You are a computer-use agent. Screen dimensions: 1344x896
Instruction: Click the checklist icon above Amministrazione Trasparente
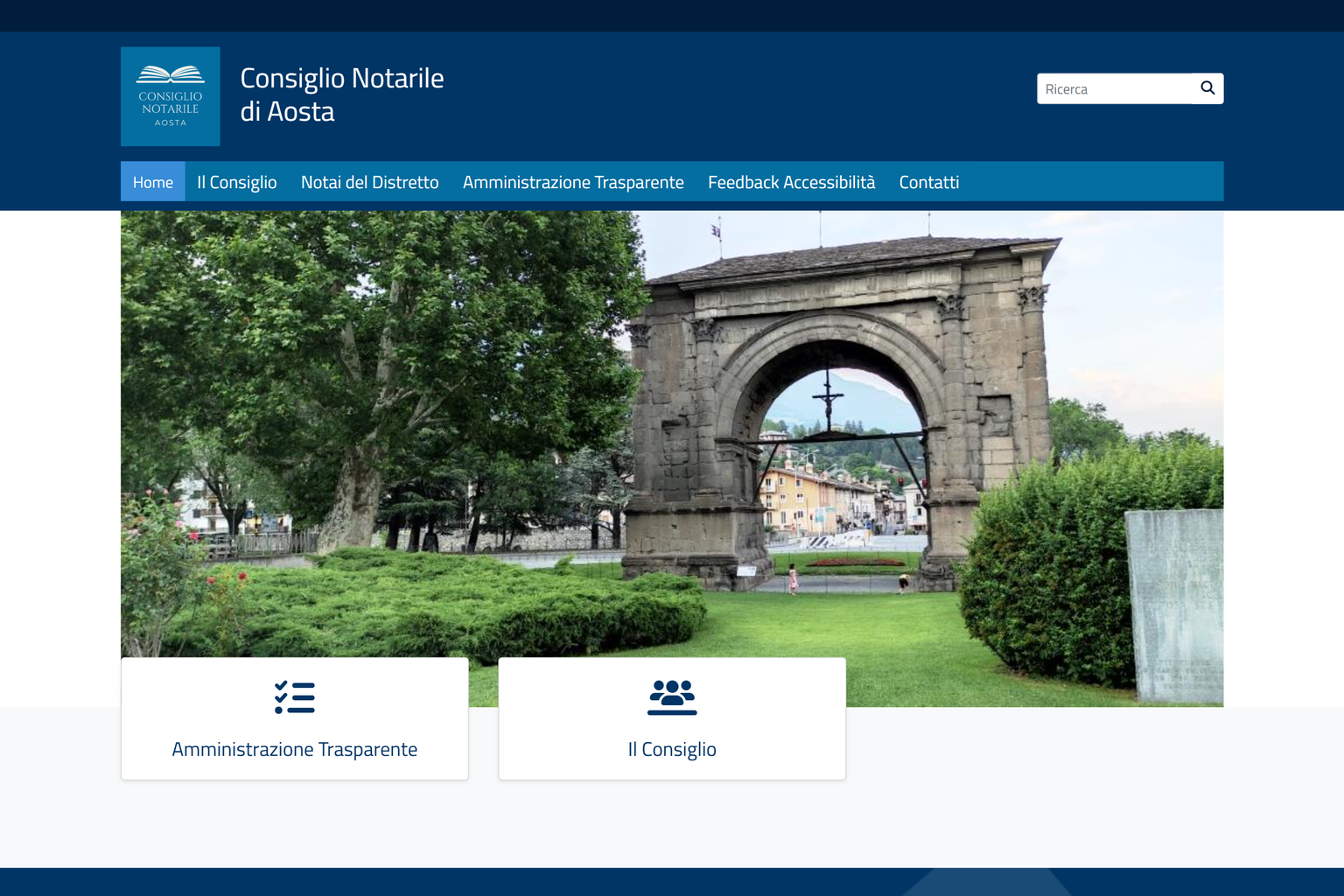[x=294, y=697]
